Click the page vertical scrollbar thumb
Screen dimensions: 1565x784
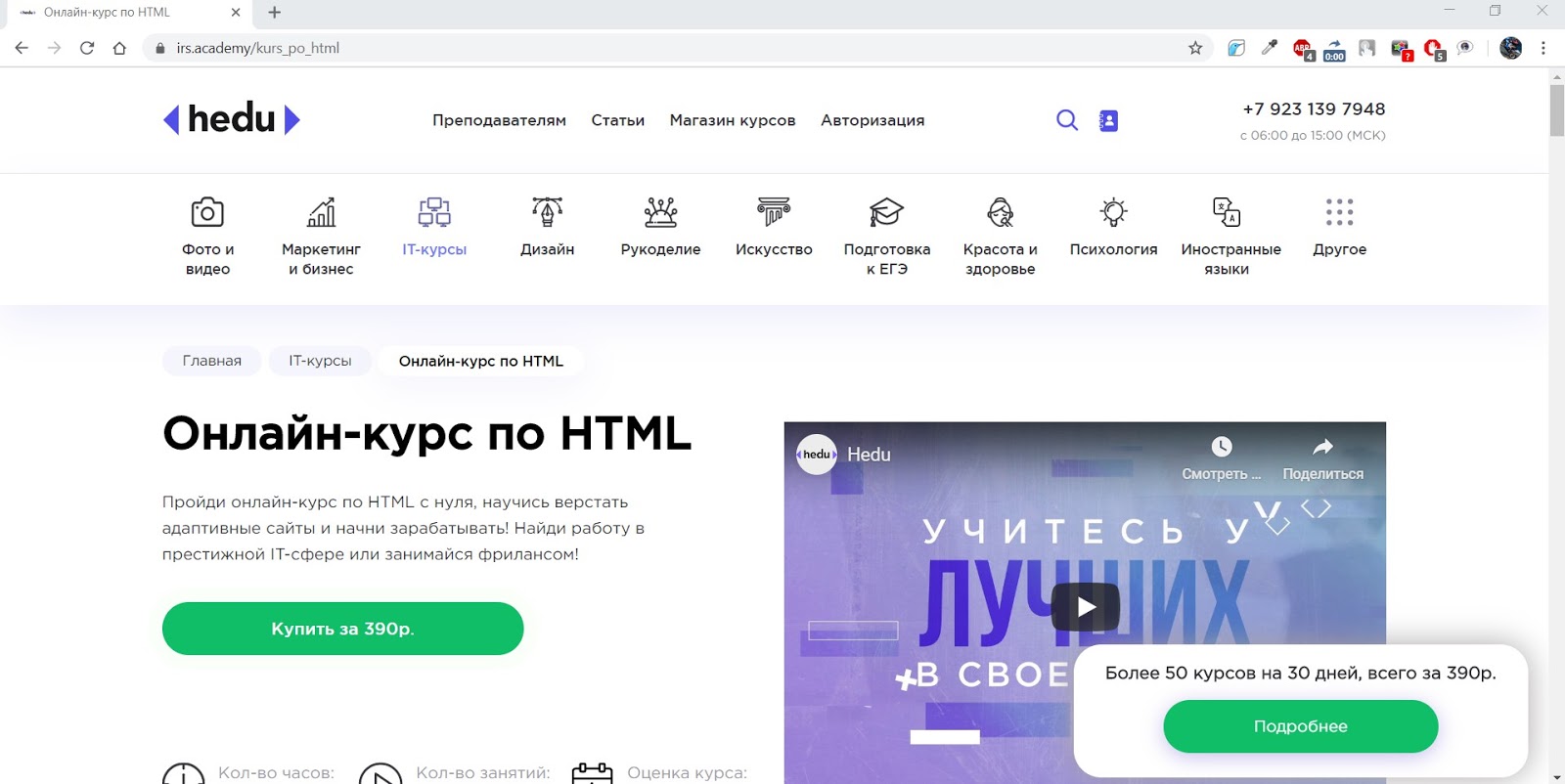tap(1556, 110)
